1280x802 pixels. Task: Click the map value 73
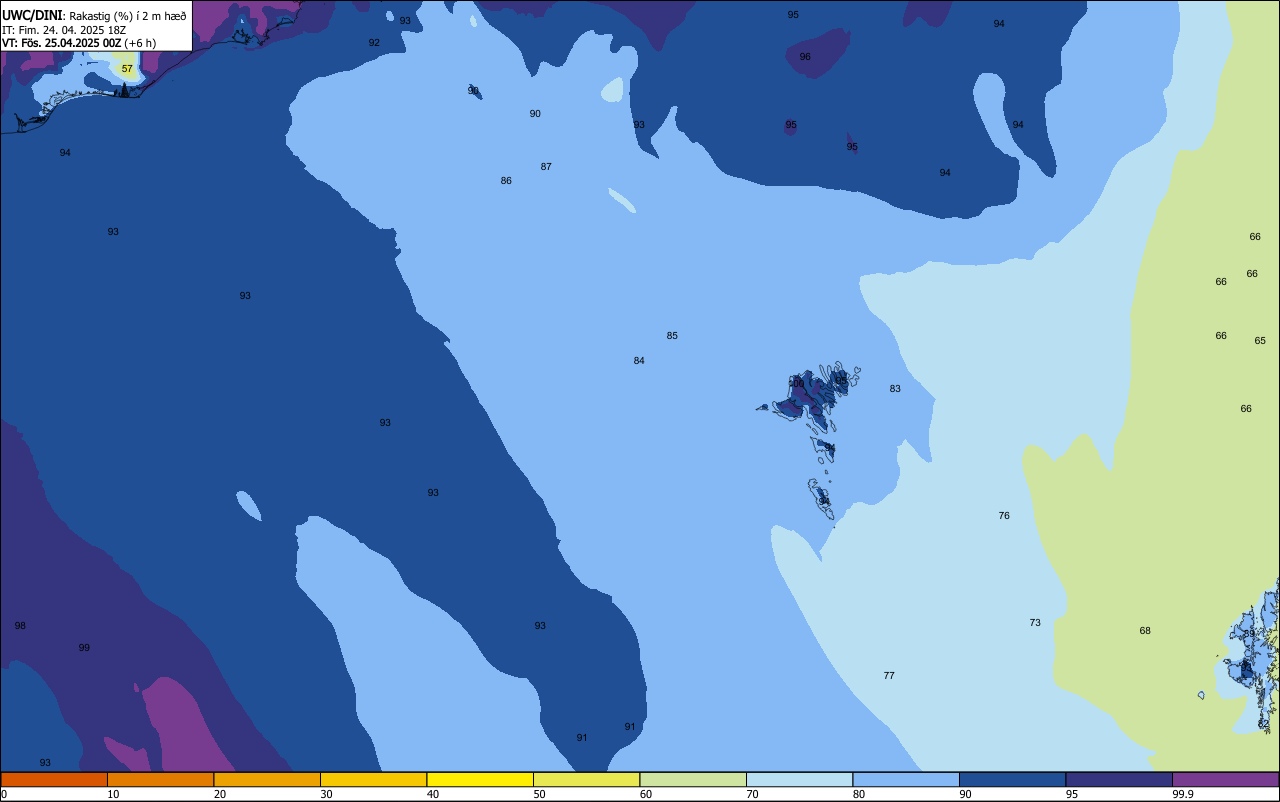1035,623
